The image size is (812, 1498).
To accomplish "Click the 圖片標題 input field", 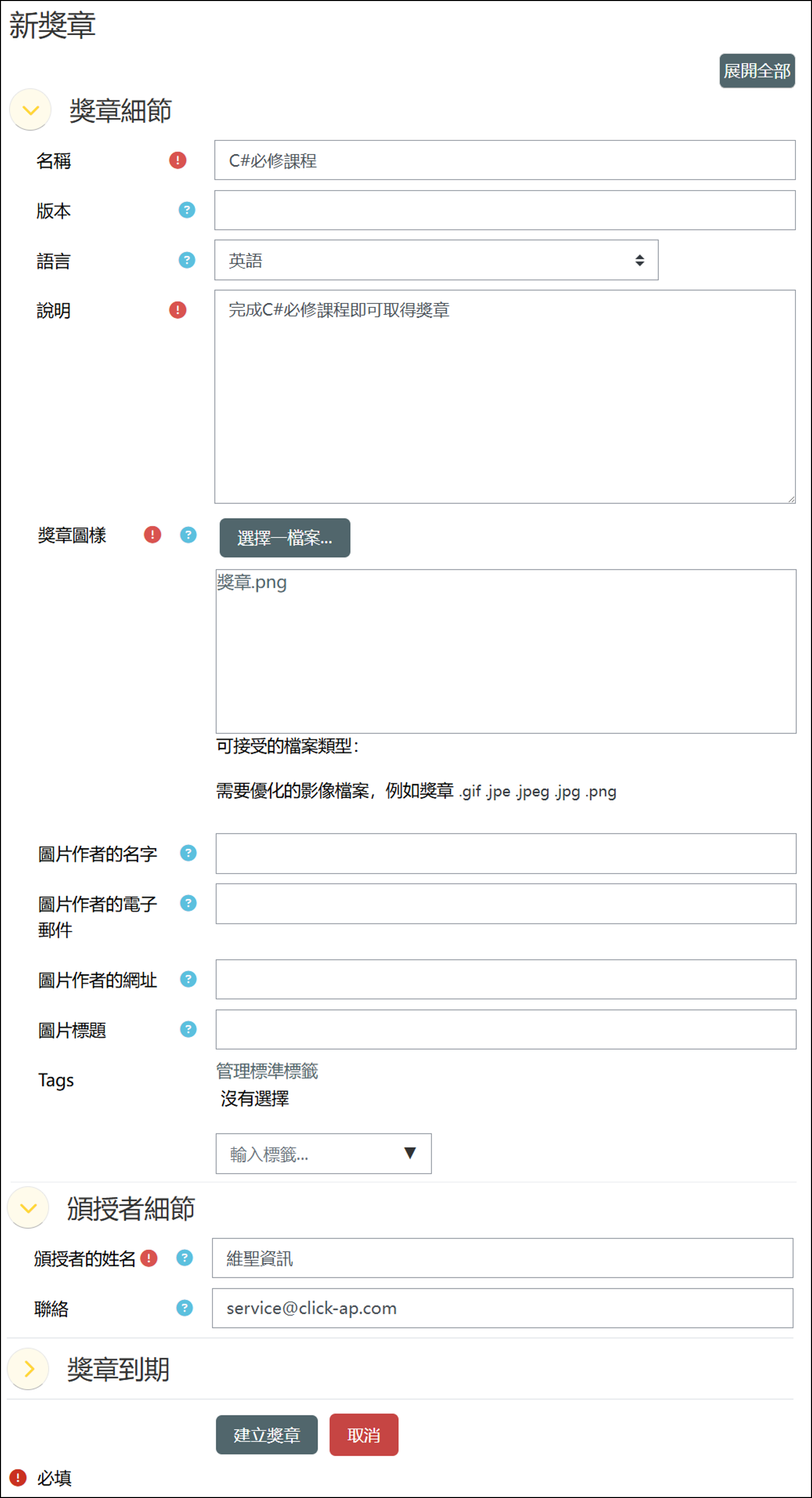I will point(506,1029).
